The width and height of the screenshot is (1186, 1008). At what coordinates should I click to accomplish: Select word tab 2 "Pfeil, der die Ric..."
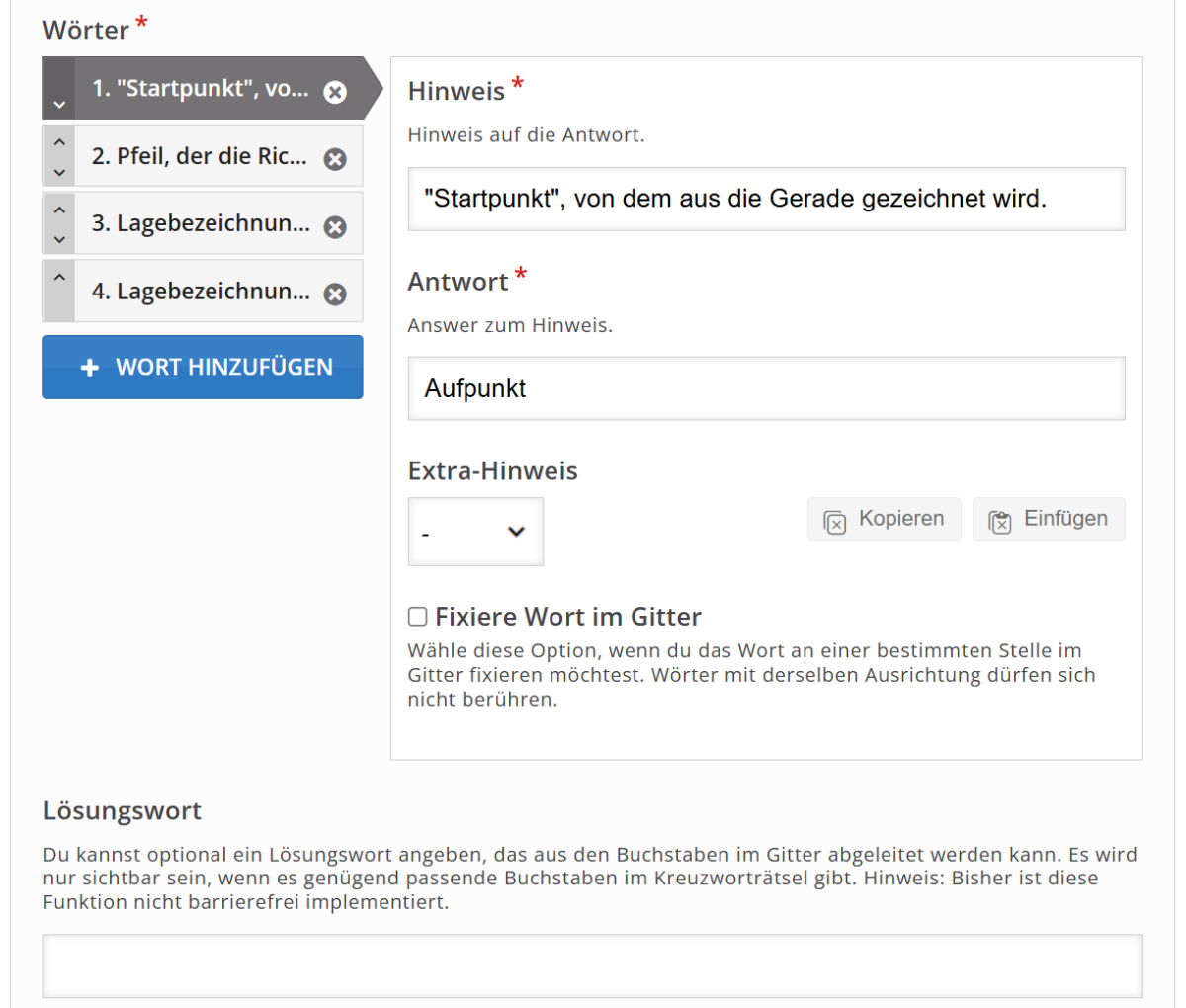[x=199, y=156]
